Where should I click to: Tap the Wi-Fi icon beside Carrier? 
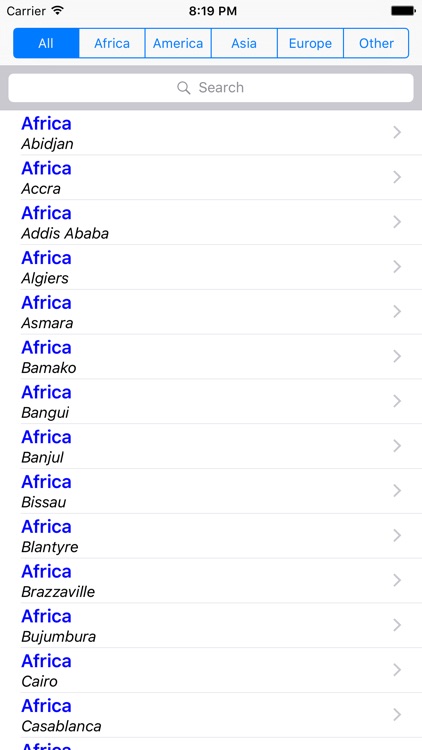(x=58, y=10)
